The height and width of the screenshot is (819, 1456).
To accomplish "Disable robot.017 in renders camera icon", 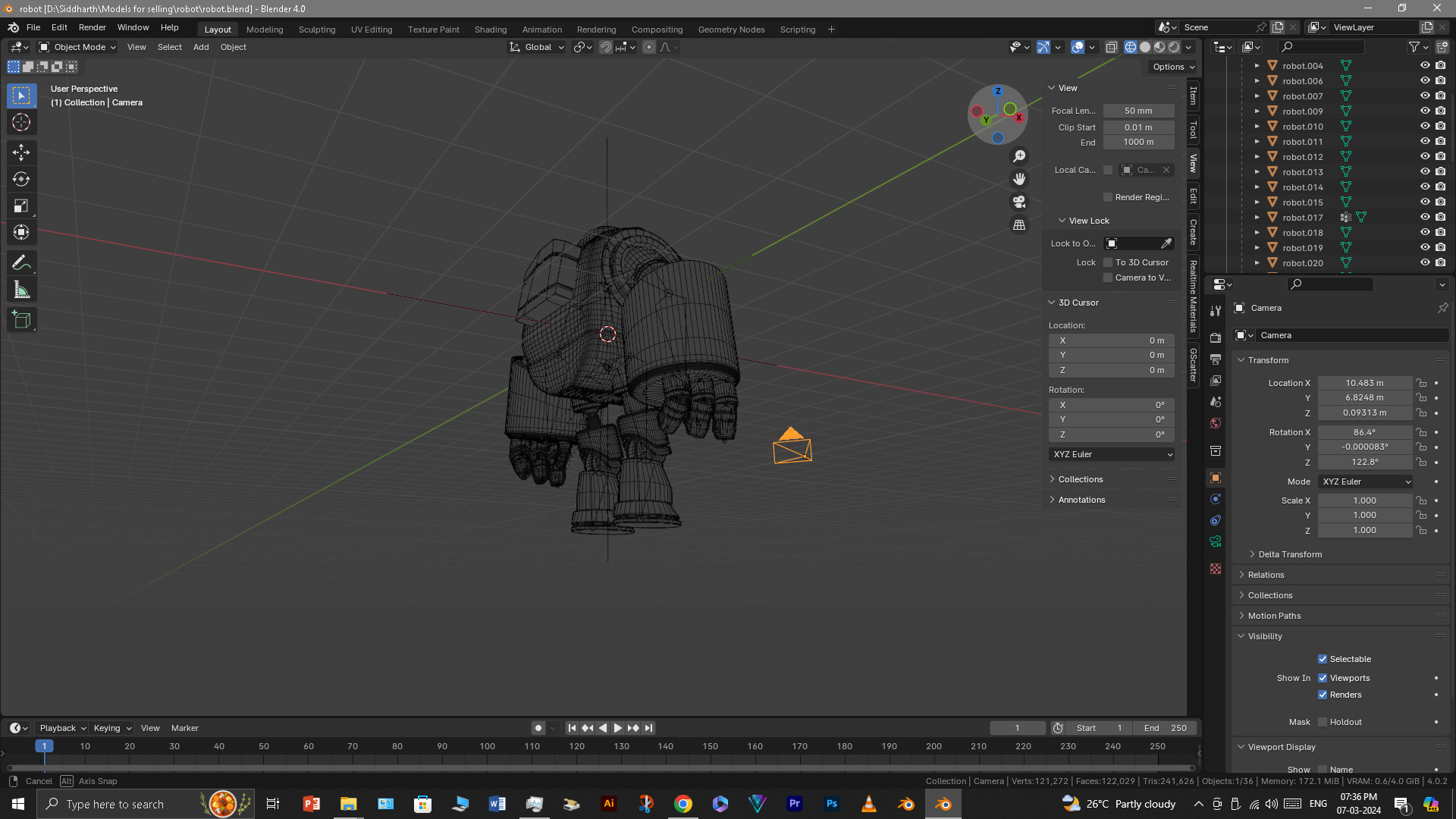I will click(1440, 217).
